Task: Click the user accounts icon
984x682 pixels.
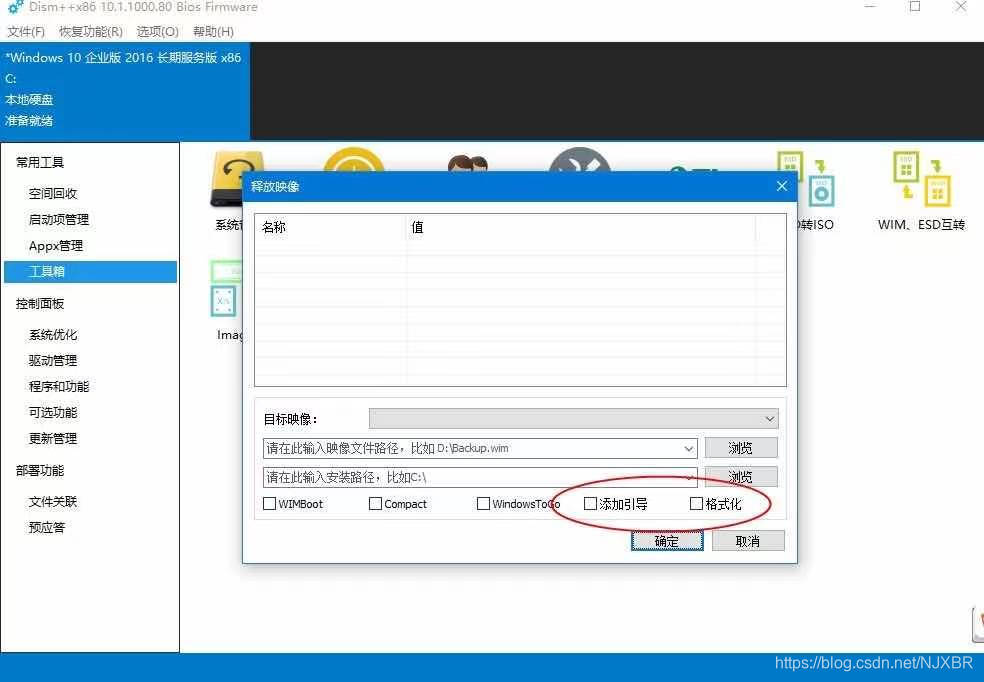Action: tap(468, 163)
